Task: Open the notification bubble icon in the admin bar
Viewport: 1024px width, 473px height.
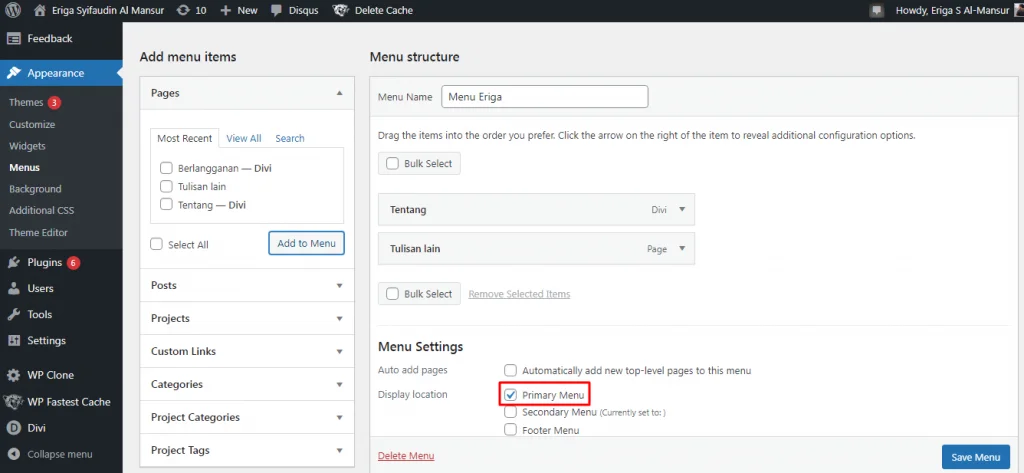Action: pos(877,10)
